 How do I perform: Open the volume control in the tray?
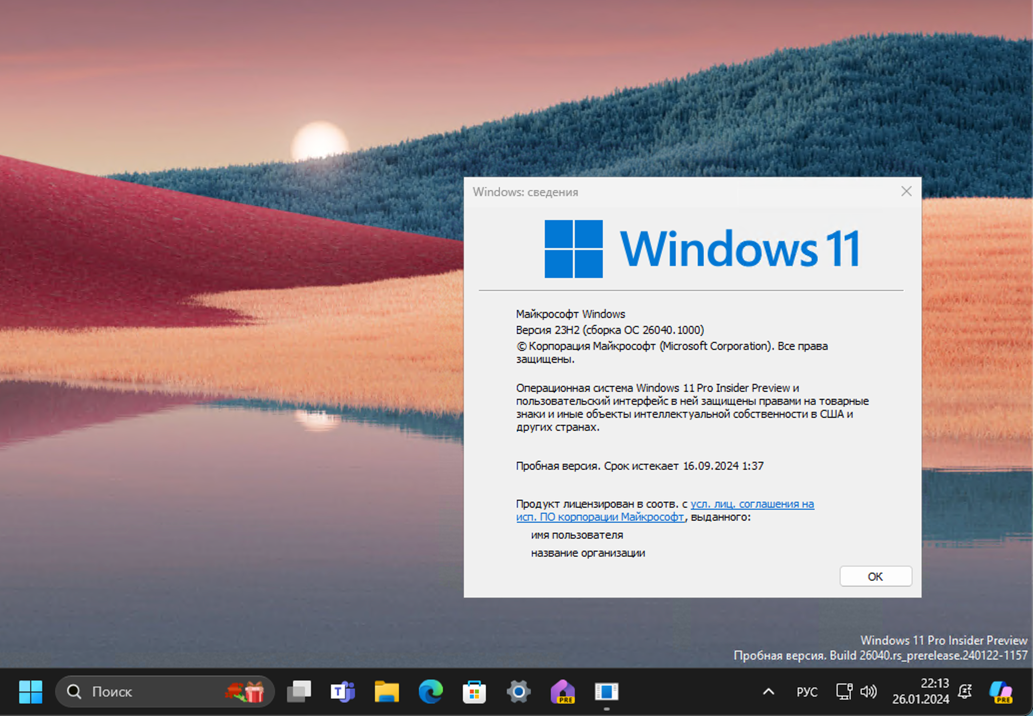coord(868,691)
